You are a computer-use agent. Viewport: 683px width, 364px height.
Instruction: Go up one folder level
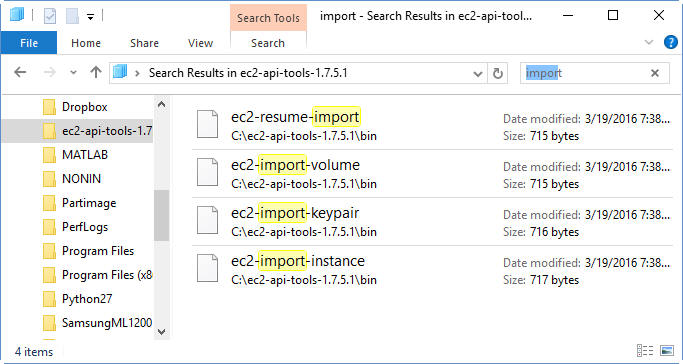point(96,73)
